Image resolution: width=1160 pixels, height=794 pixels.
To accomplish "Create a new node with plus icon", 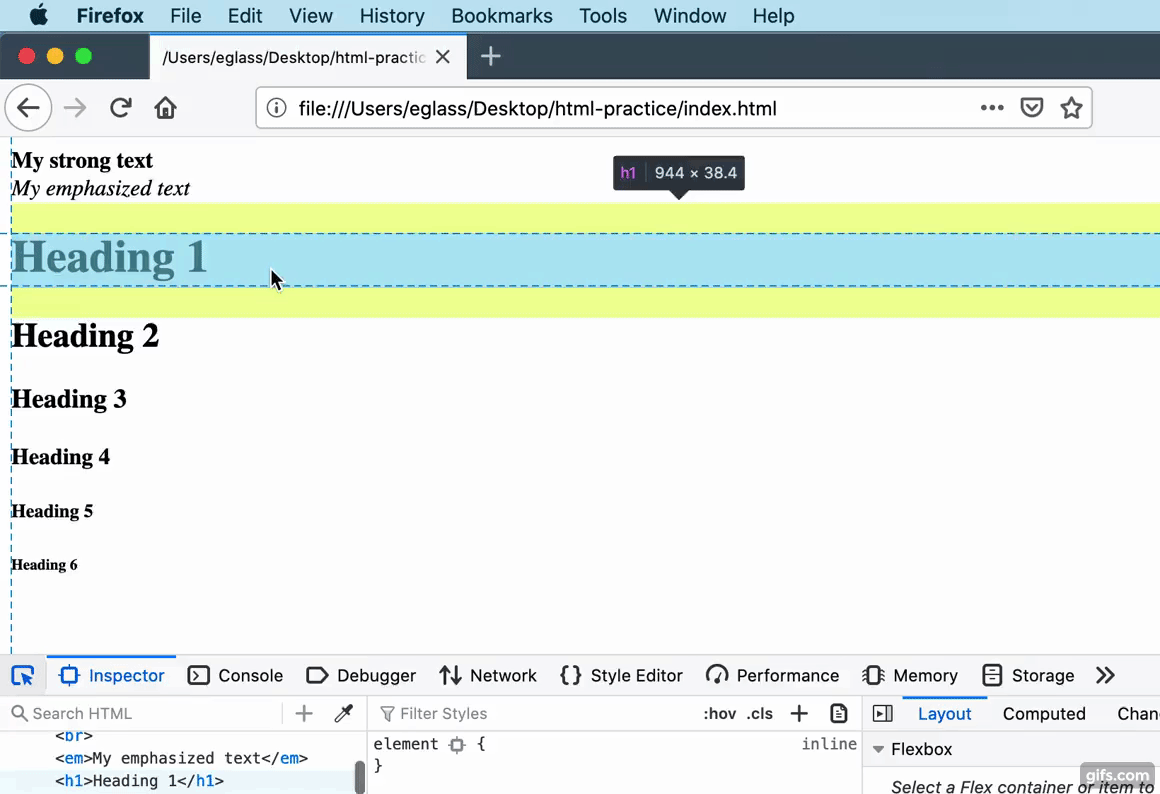I will pos(304,713).
